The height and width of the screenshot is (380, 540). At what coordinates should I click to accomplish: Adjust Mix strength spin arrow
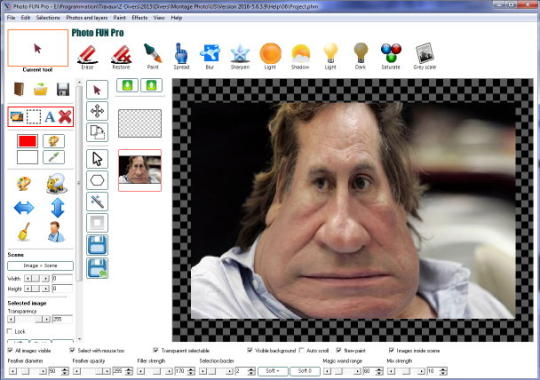[444, 369]
